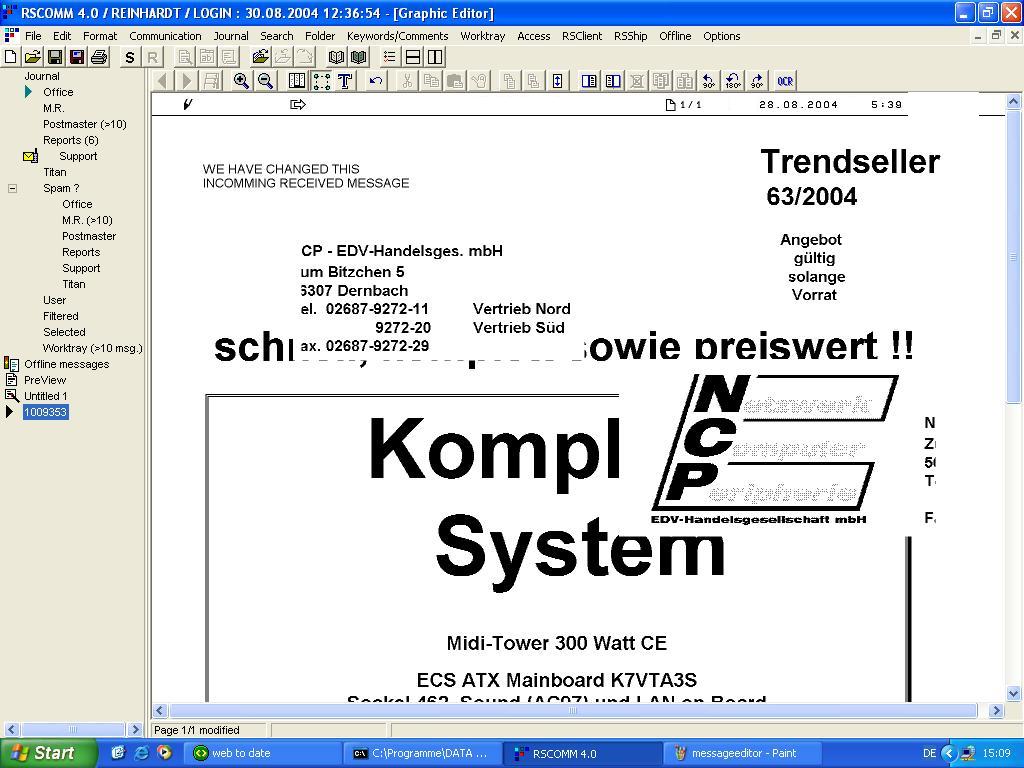Image resolution: width=1024 pixels, height=768 pixels.
Task: Collapse the Spam ? folder tree
Action: pos(12,188)
